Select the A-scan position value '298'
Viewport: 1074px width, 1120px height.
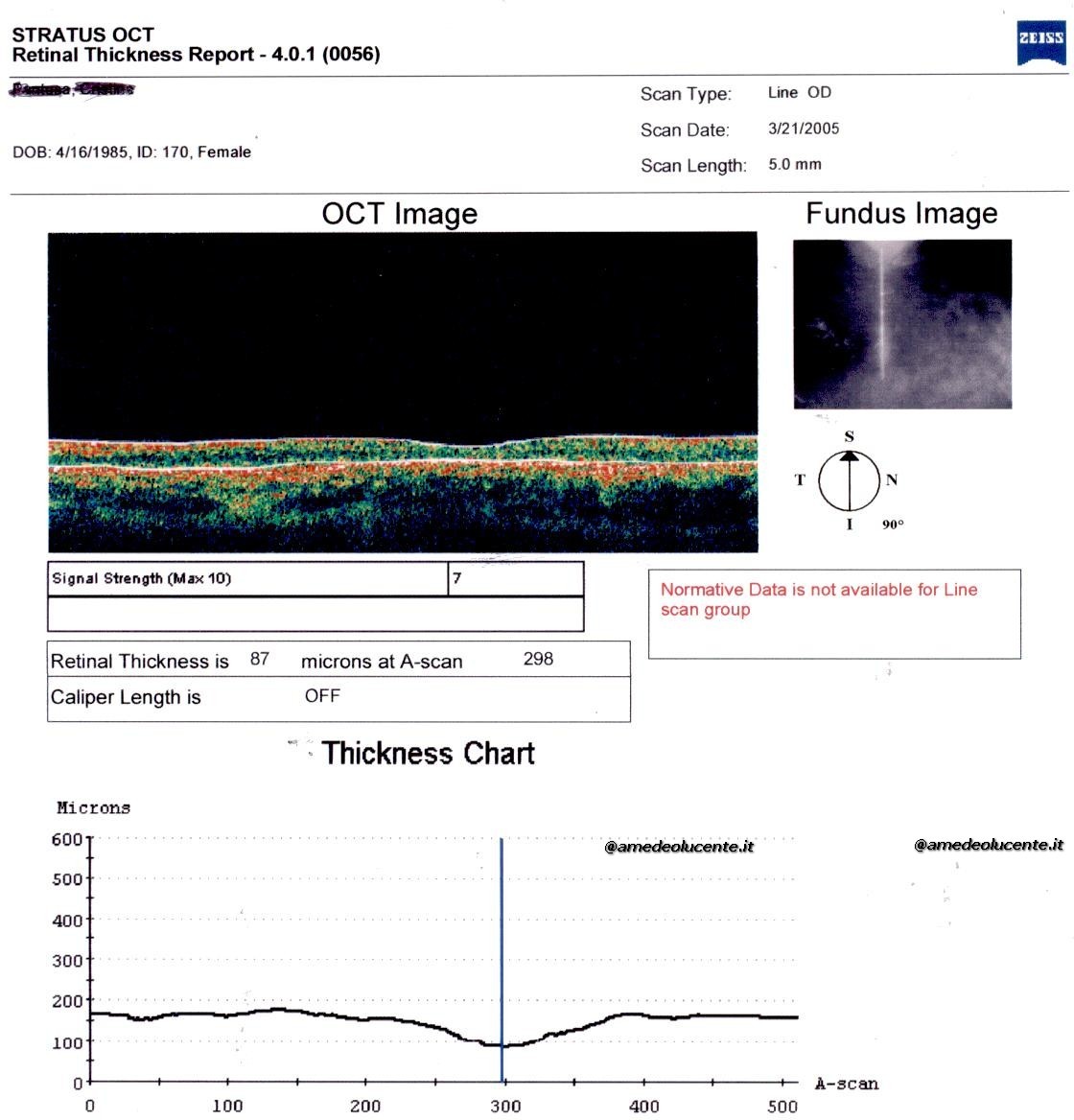tap(538, 659)
